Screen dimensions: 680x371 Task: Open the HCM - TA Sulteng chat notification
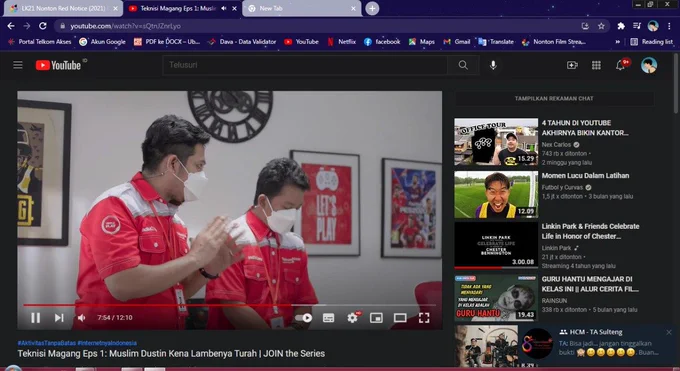[x=597, y=345]
